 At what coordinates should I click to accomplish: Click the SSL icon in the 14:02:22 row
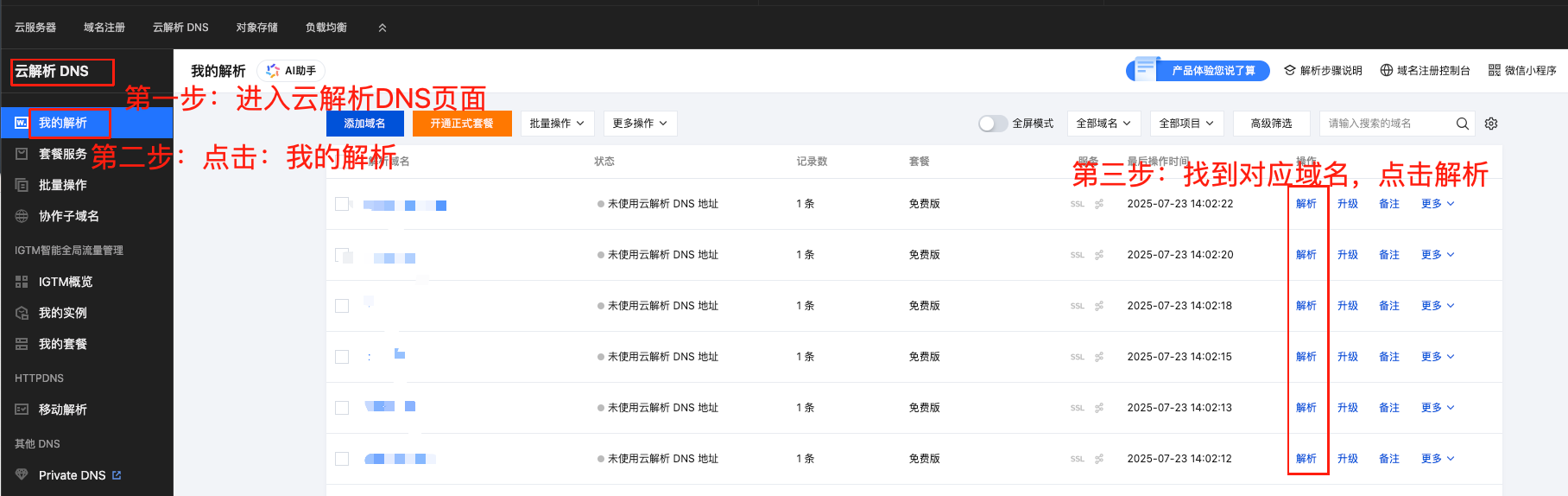(1078, 205)
